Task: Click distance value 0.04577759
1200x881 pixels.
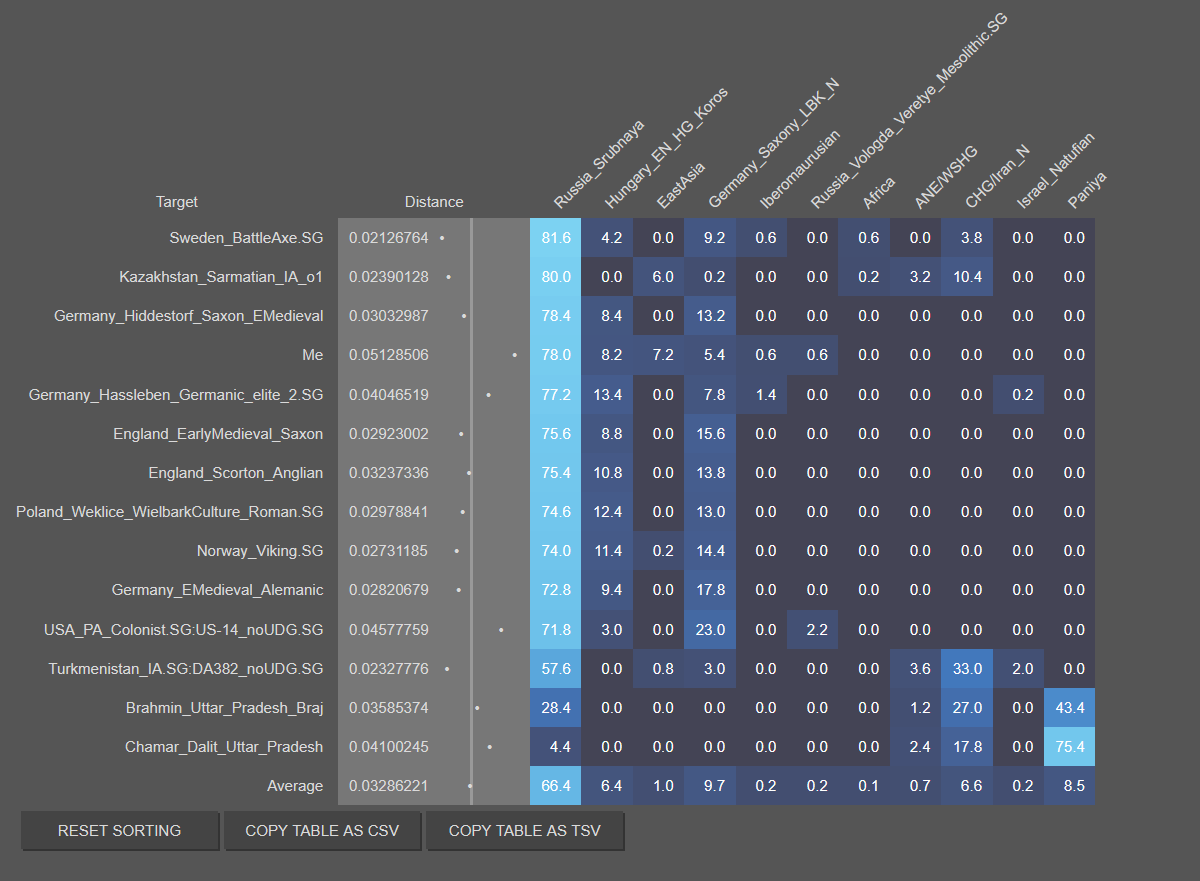Action: (388, 630)
